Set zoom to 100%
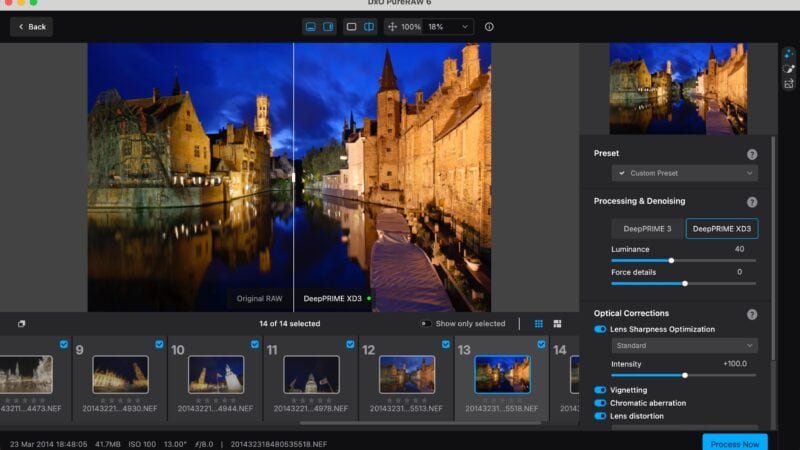Screen dimensions: 800x450 (411, 27)
